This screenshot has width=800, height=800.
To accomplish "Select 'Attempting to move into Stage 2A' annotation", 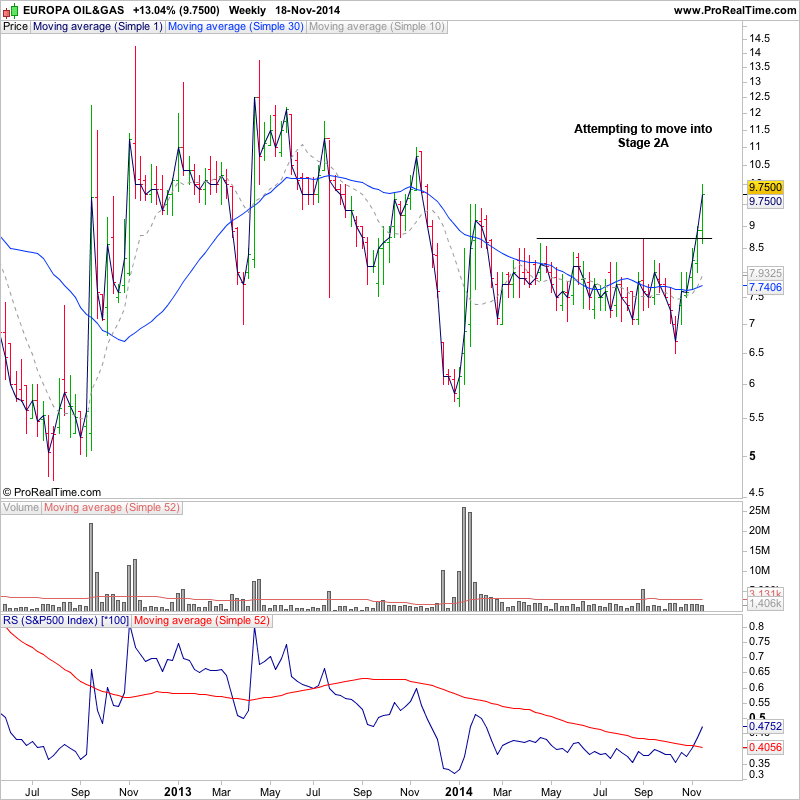I will click(x=643, y=136).
